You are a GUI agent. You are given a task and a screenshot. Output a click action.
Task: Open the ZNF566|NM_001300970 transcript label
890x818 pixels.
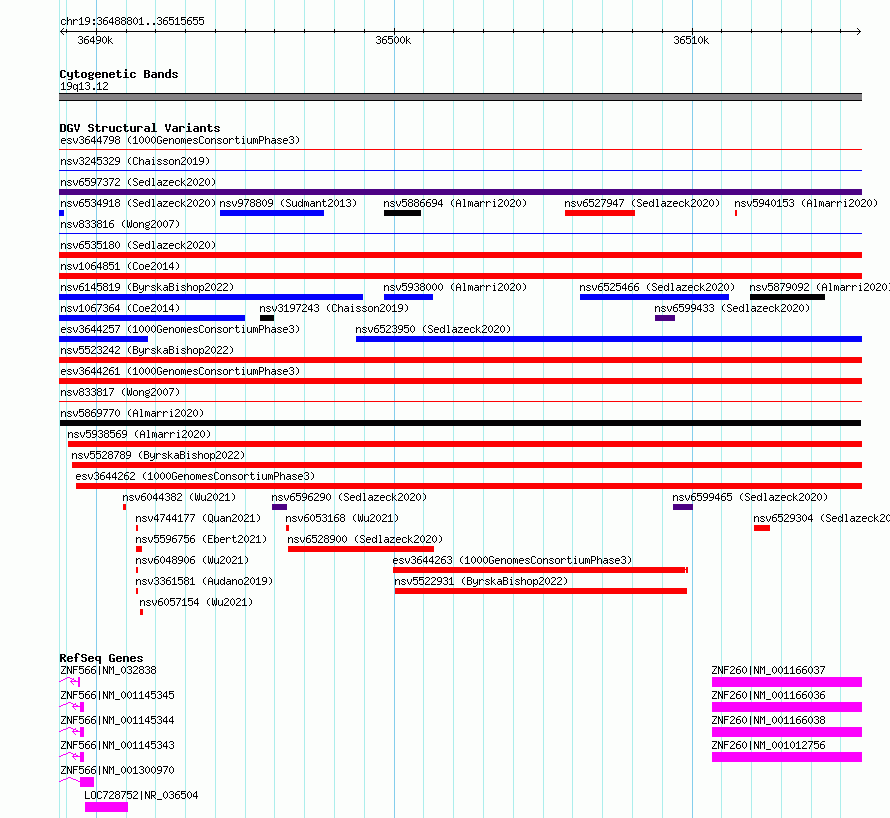coord(117,770)
